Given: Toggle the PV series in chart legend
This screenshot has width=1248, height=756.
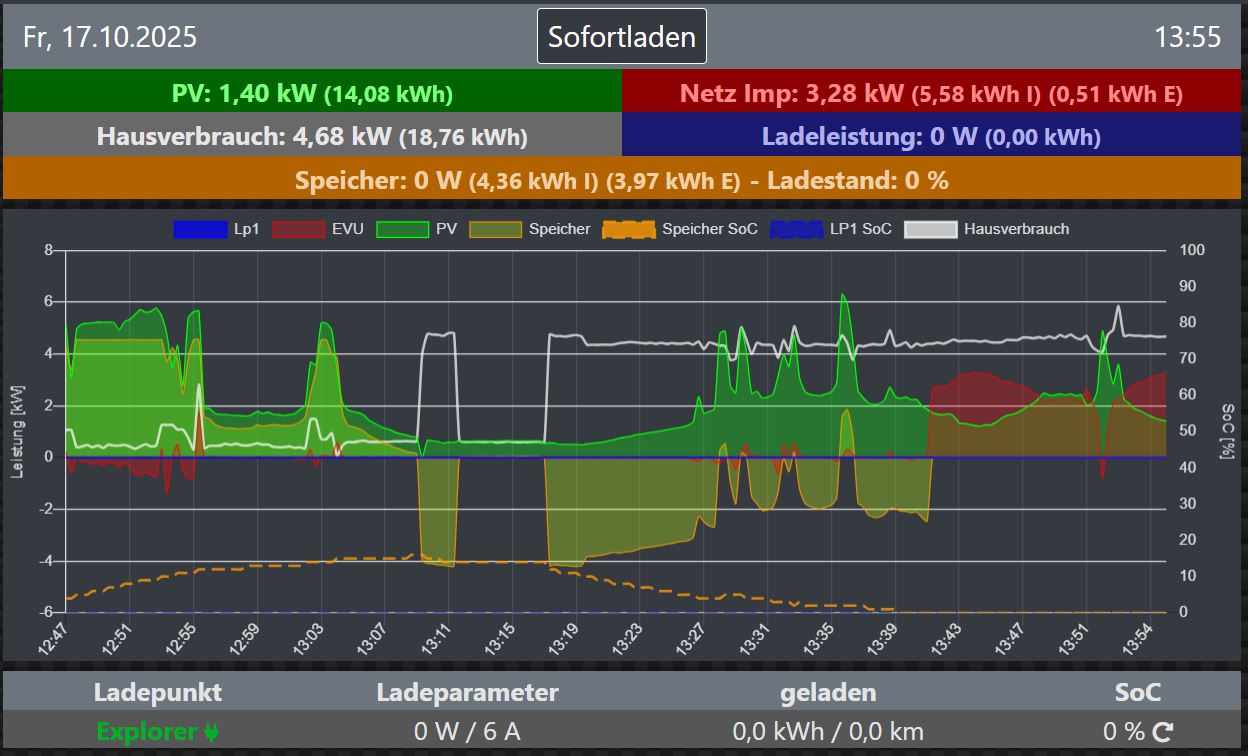Looking at the screenshot, I should click(417, 229).
